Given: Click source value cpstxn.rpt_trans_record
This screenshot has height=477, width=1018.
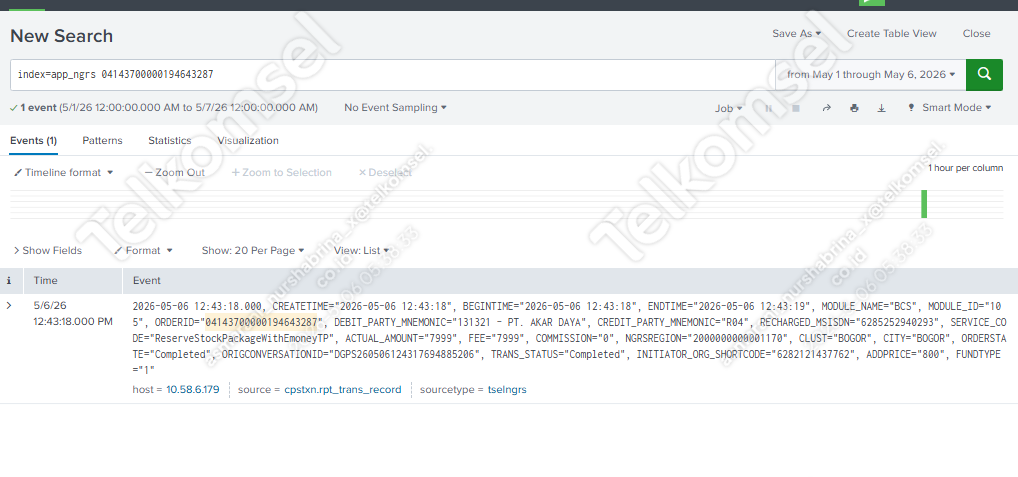Looking at the screenshot, I should point(343,390).
